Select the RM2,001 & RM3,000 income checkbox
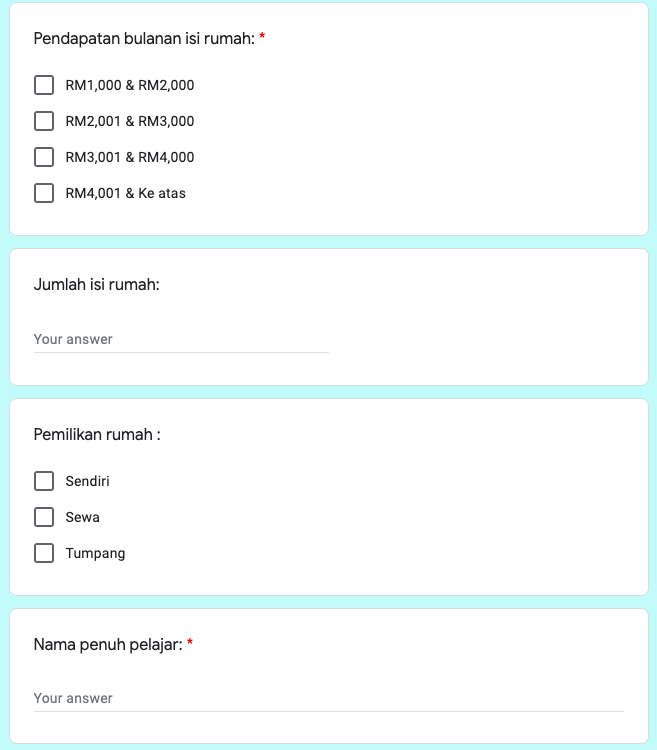 pyautogui.click(x=44, y=121)
